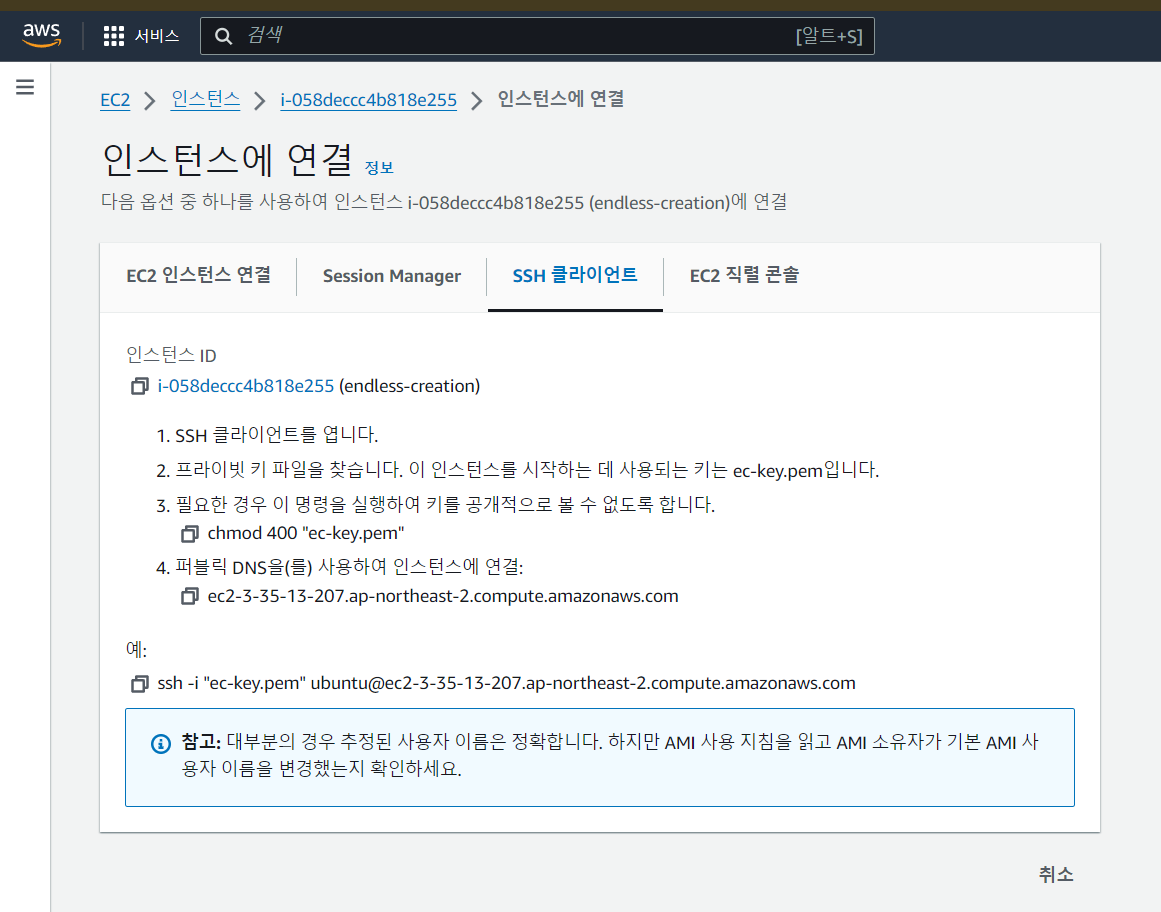Click the AWS logo home icon
Screen dimensions: 1161x912
41,36
